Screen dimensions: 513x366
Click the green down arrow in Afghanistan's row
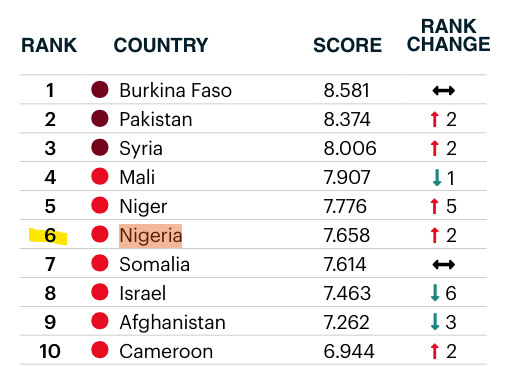click(435, 322)
